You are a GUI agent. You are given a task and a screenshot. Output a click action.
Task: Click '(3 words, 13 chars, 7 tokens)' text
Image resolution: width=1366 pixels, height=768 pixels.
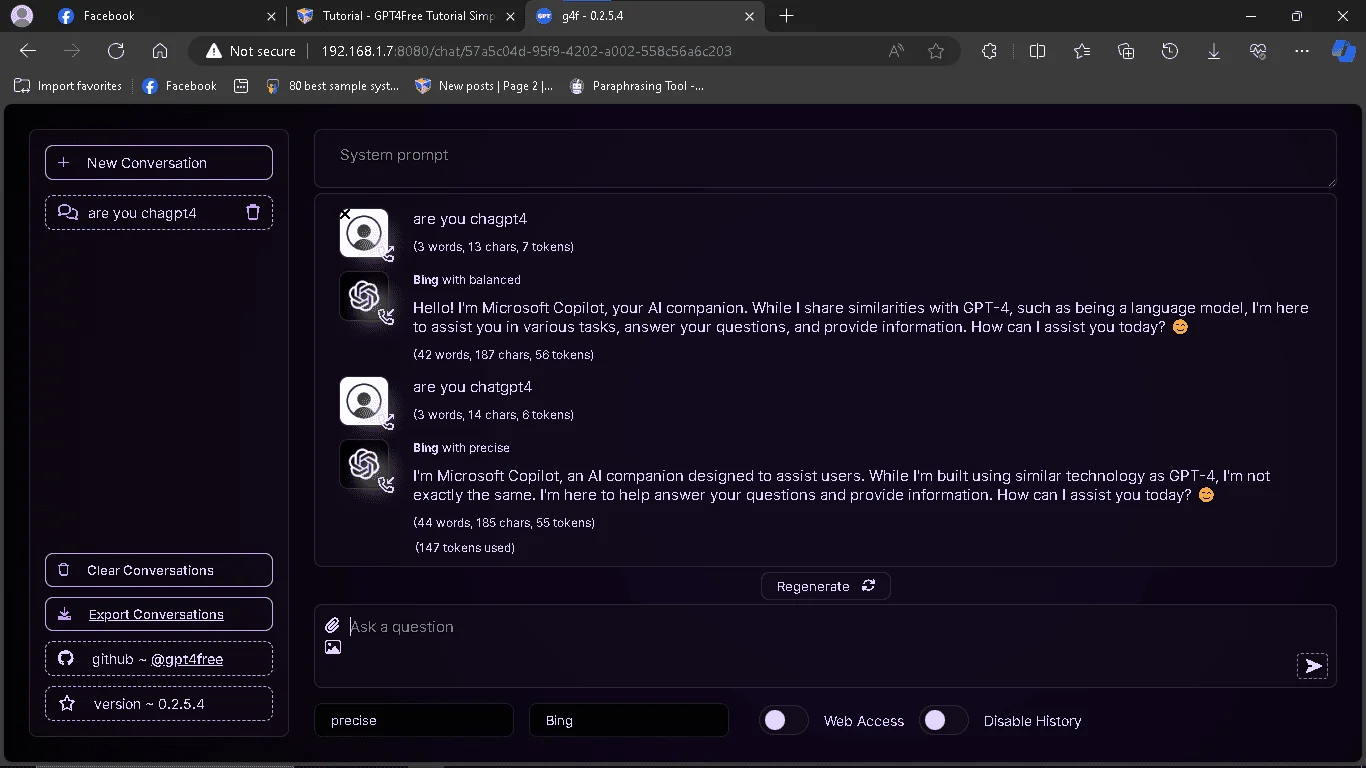click(493, 246)
